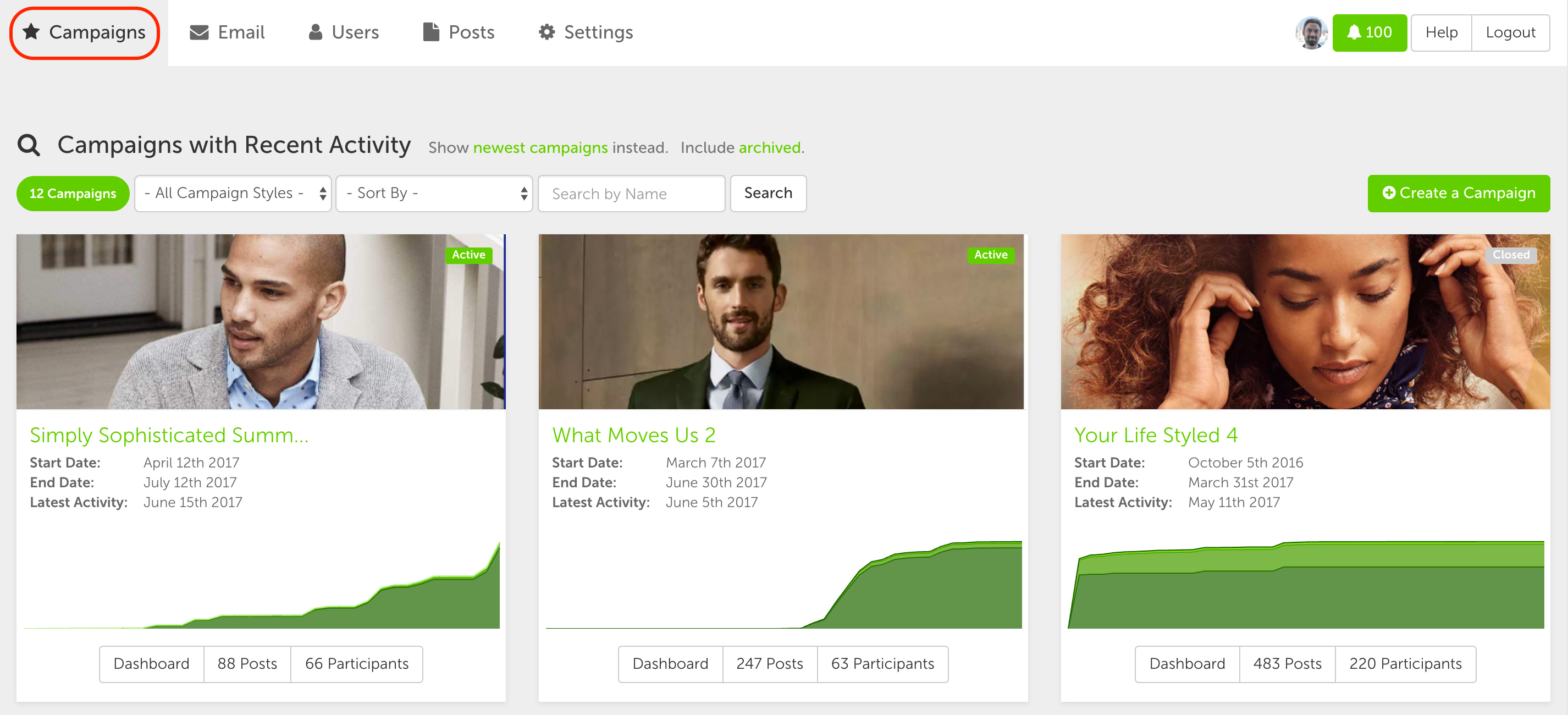View the 66 Participants button
Viewport: 1568px width, 715px height.
tap(357, 664)
